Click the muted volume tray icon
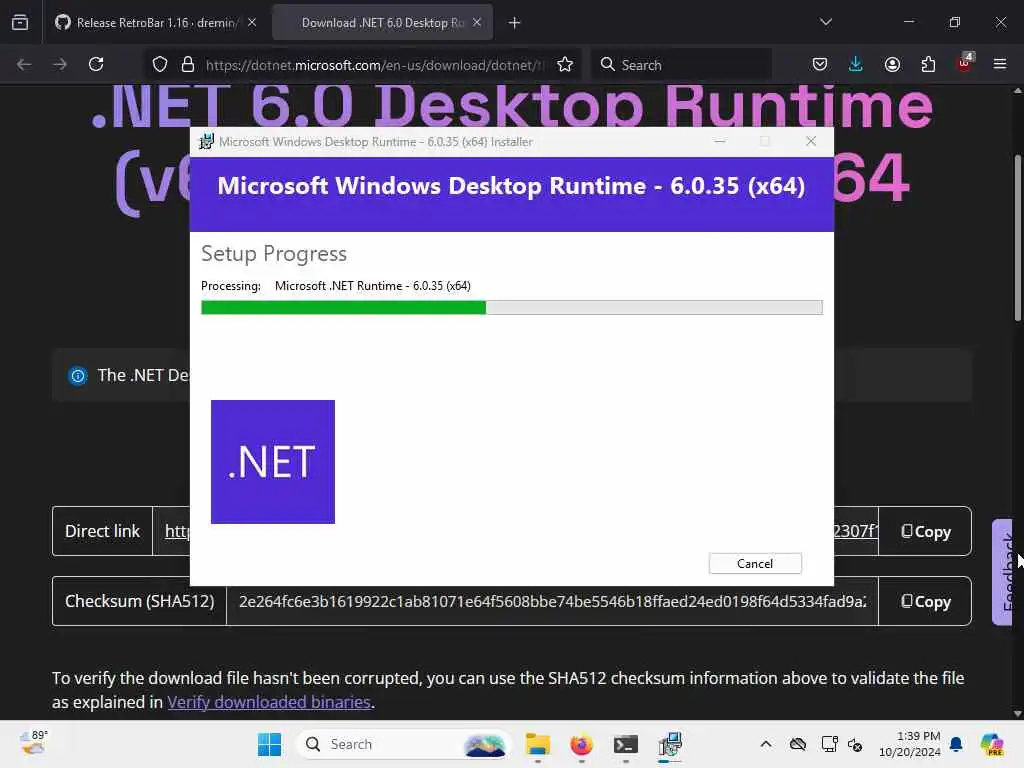The height and width of the screenshot is (768, 1024). coord(856,744)
